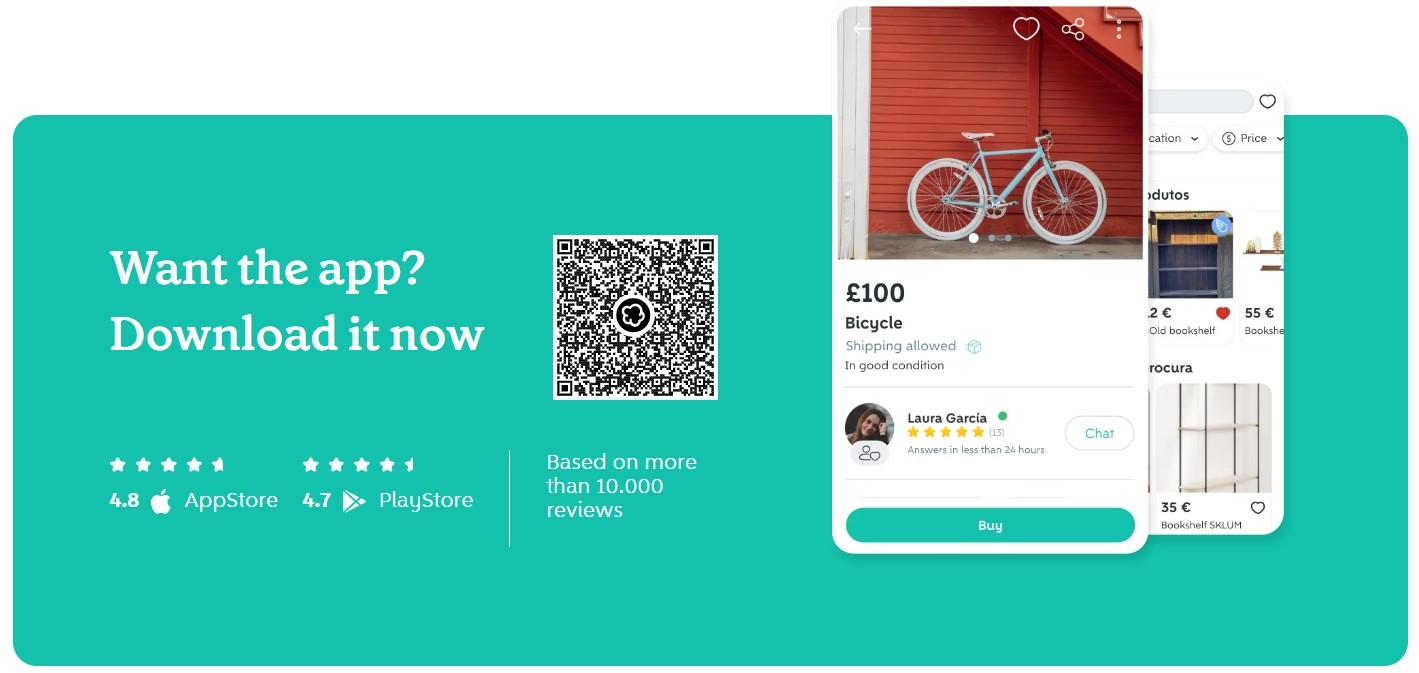Toggle favorites heart beside search bar
The width and height of the screenshot is (1419, 673).
(1267, 101)
